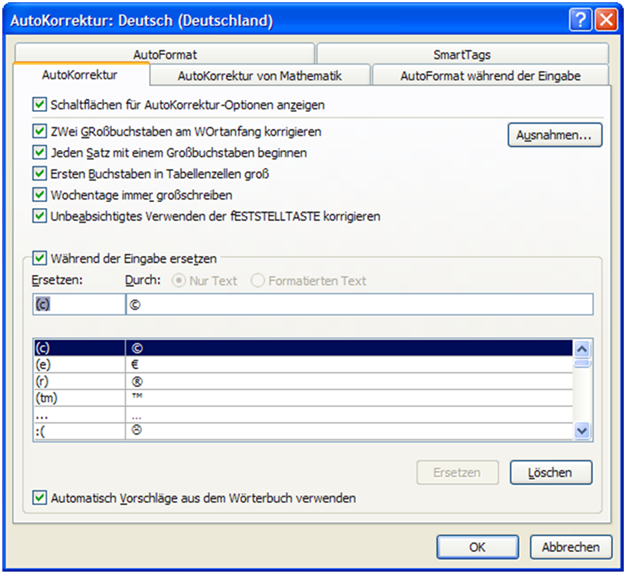Open the SmartTags tab

pos(461,55)
